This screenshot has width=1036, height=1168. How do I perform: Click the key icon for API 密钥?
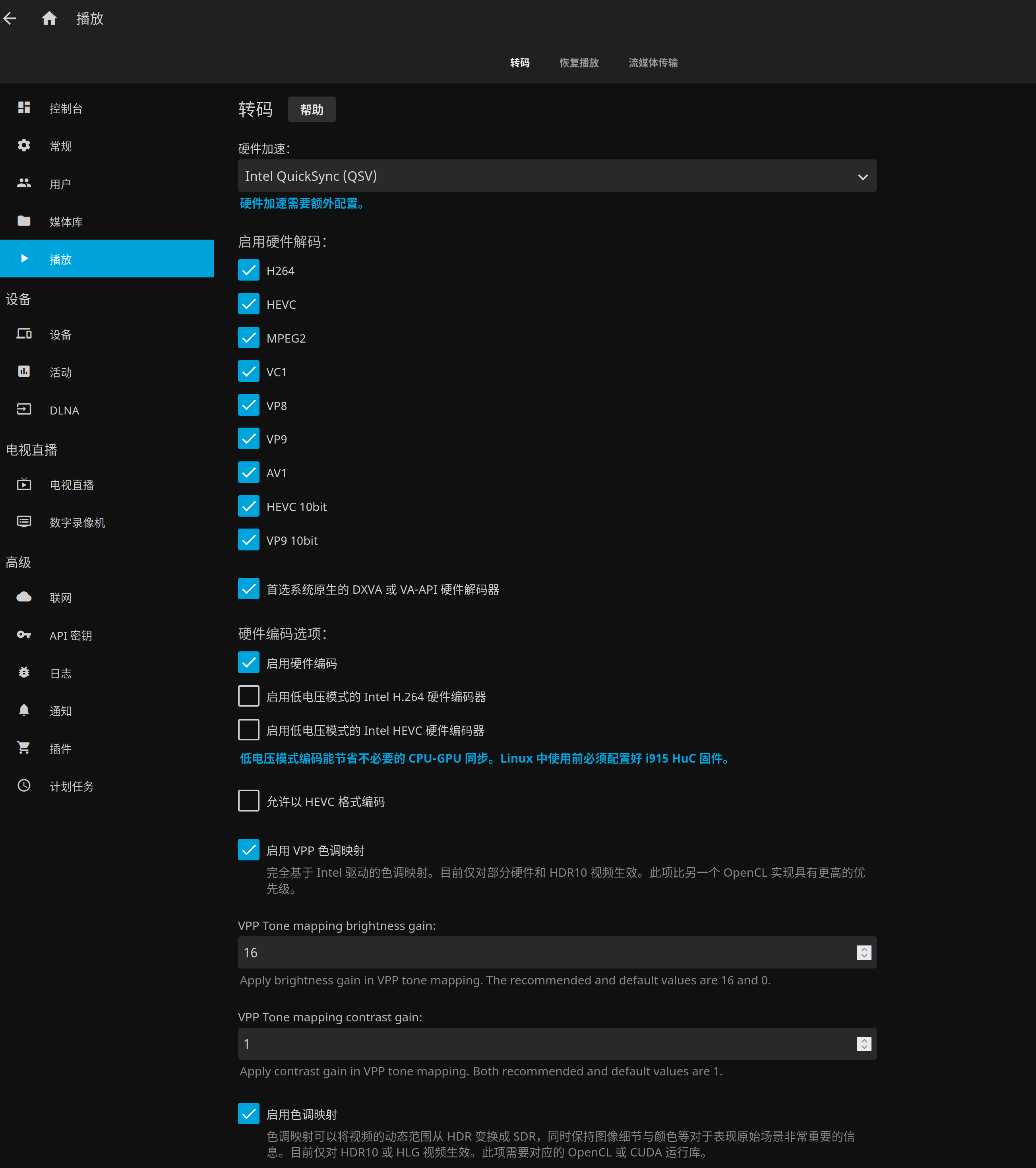[24, 635]
